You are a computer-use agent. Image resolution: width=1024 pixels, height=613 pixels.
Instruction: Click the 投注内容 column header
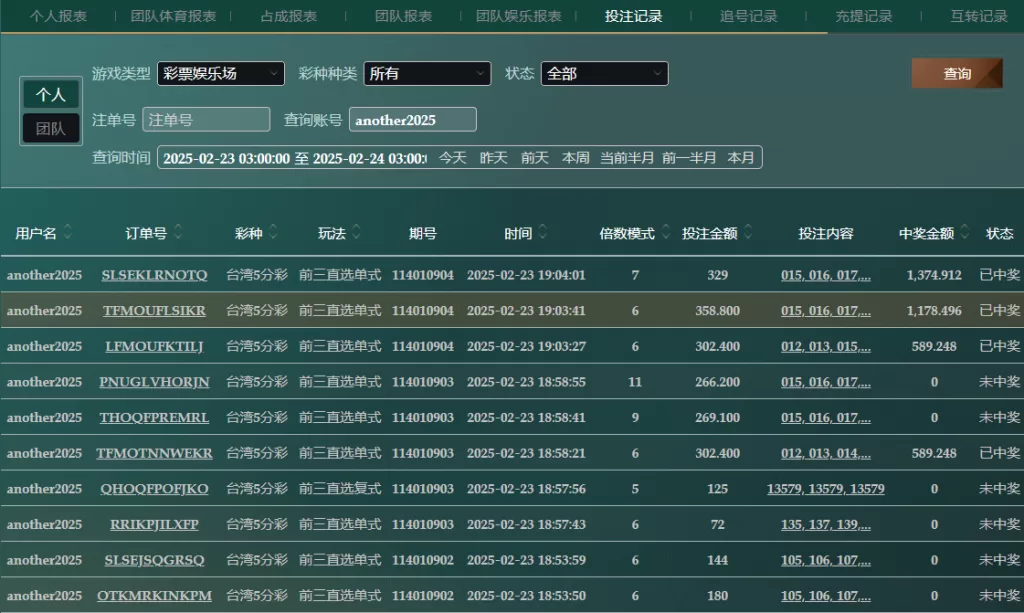825,234
